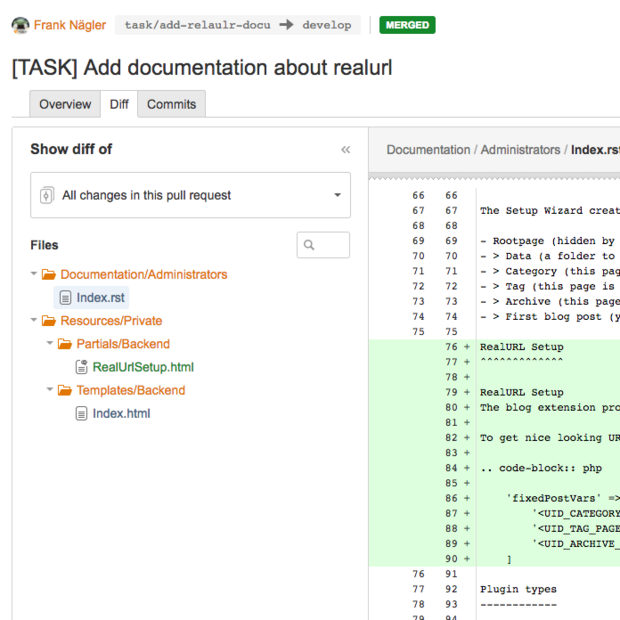Click the Index.html file icon under Templates

tap(82, 414)
